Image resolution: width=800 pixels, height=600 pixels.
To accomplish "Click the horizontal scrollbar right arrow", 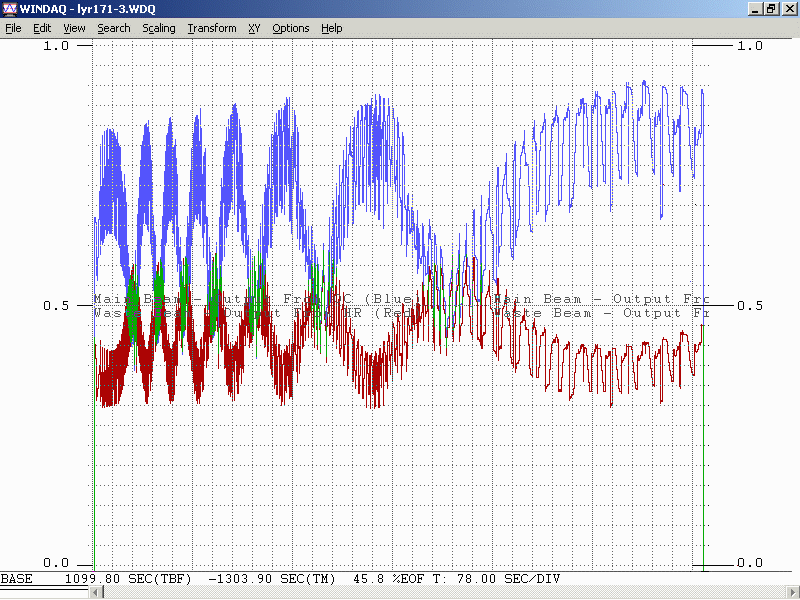I will coord(791,593).
